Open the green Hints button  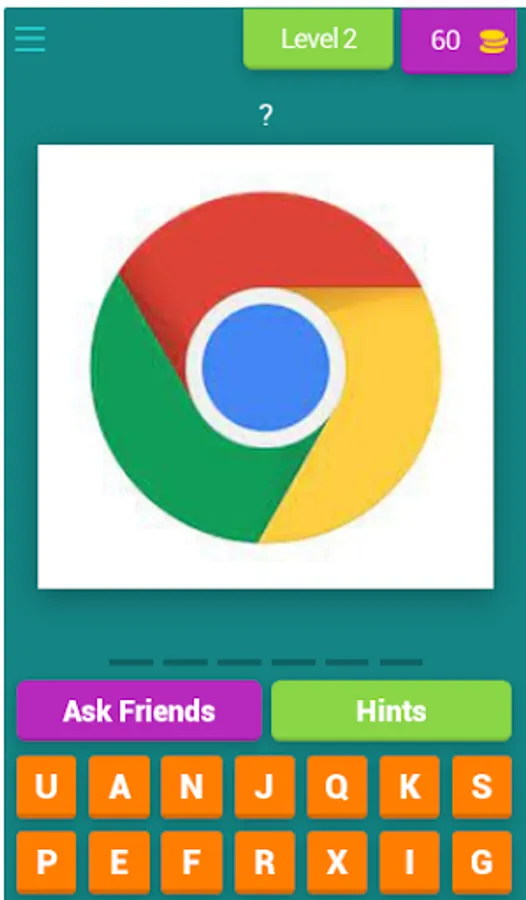391,711
